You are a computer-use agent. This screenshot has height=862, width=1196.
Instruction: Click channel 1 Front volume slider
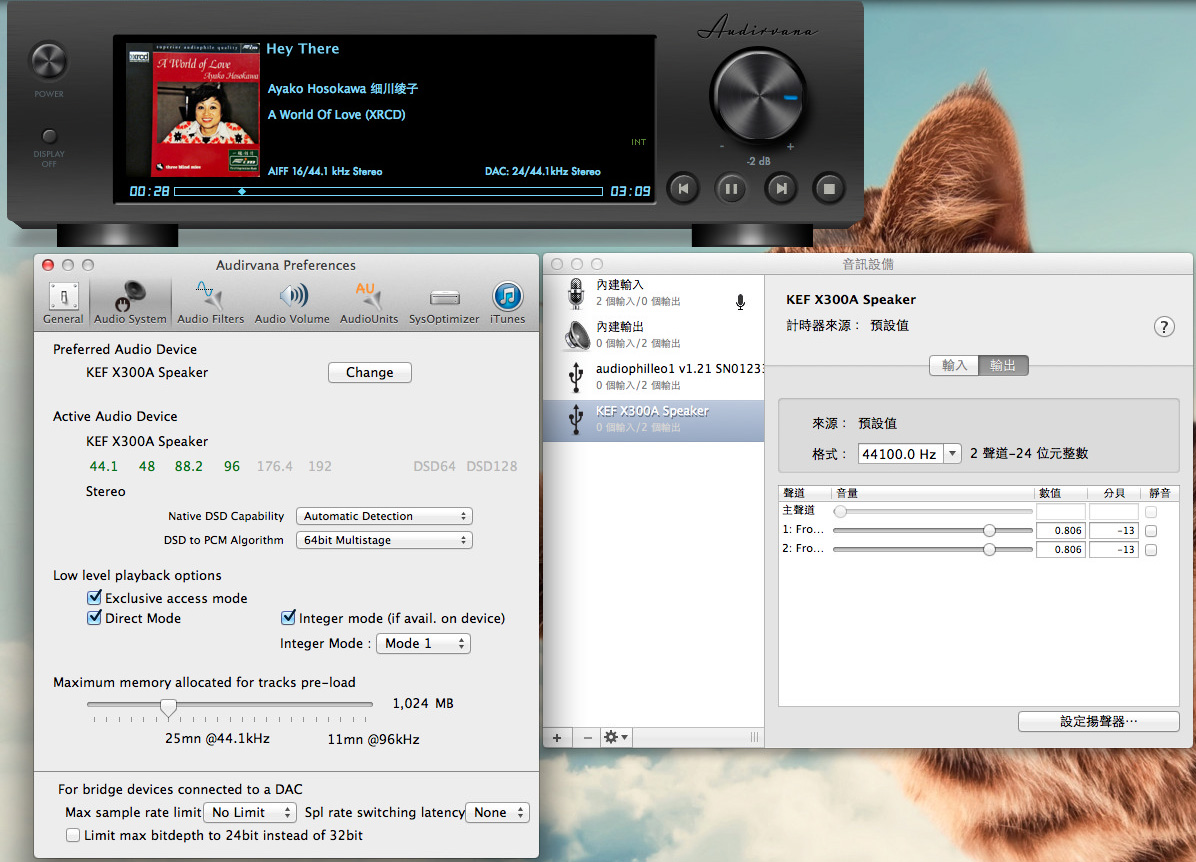tap(932, 530)
